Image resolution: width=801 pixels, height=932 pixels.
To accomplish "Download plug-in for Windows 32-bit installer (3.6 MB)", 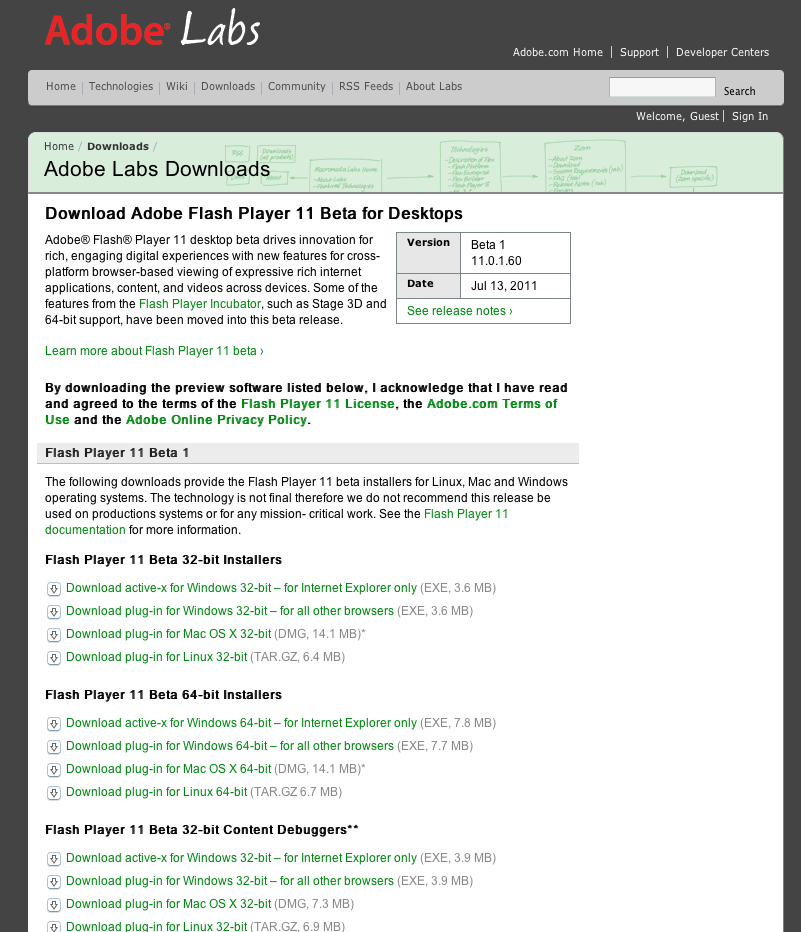I will [x=230, y=611].
